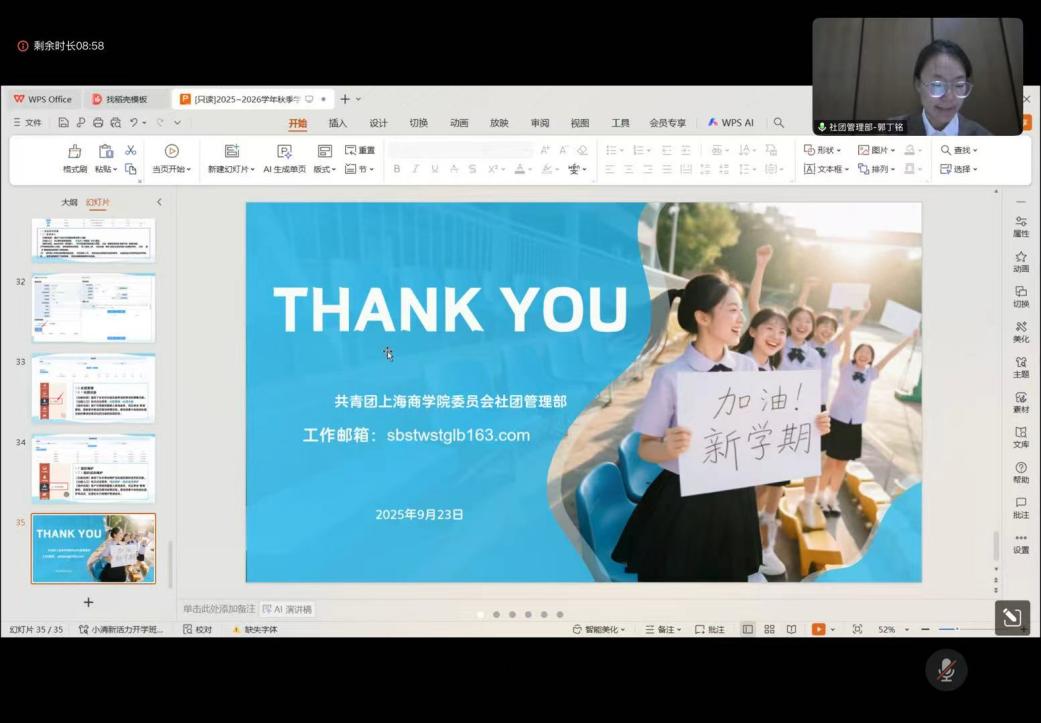
Task: Select slide 33 thumbnail
Action: pos(93,388)
